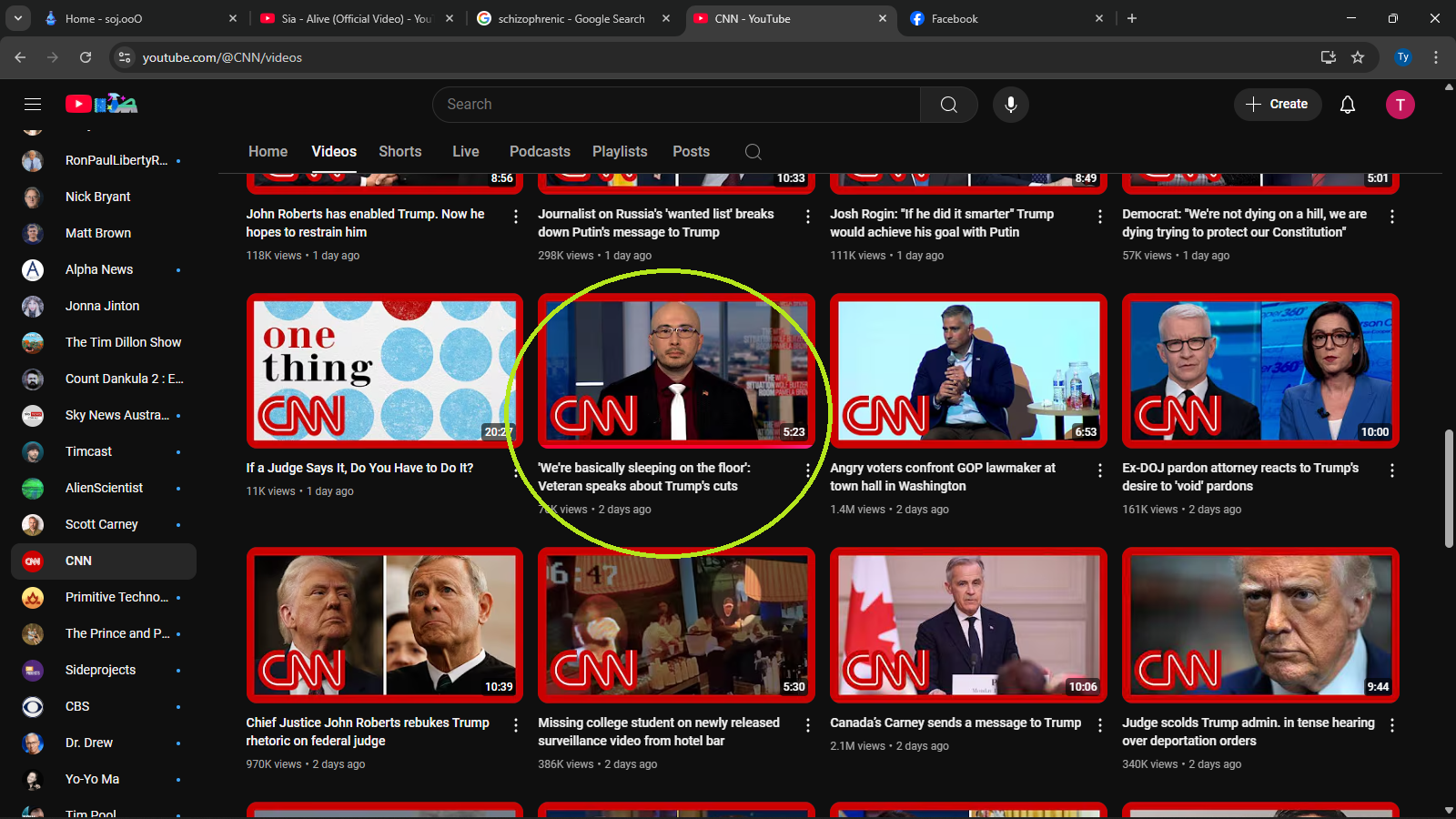Bookmark this page with the star
The image size is (1456, 819).
point(1358,57)
